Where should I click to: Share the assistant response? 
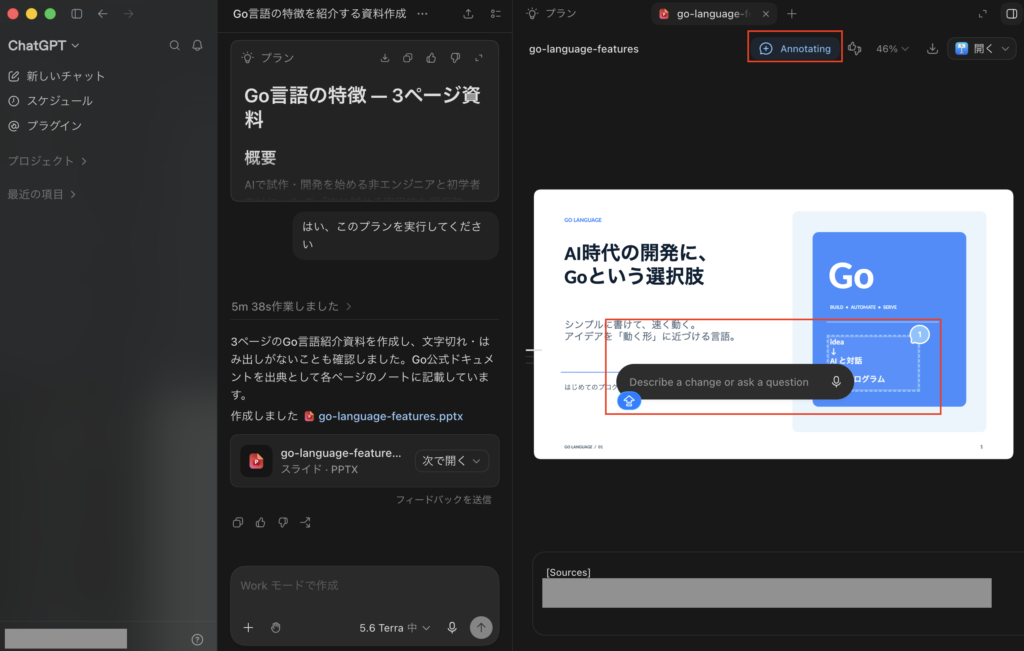click(306, 522)
